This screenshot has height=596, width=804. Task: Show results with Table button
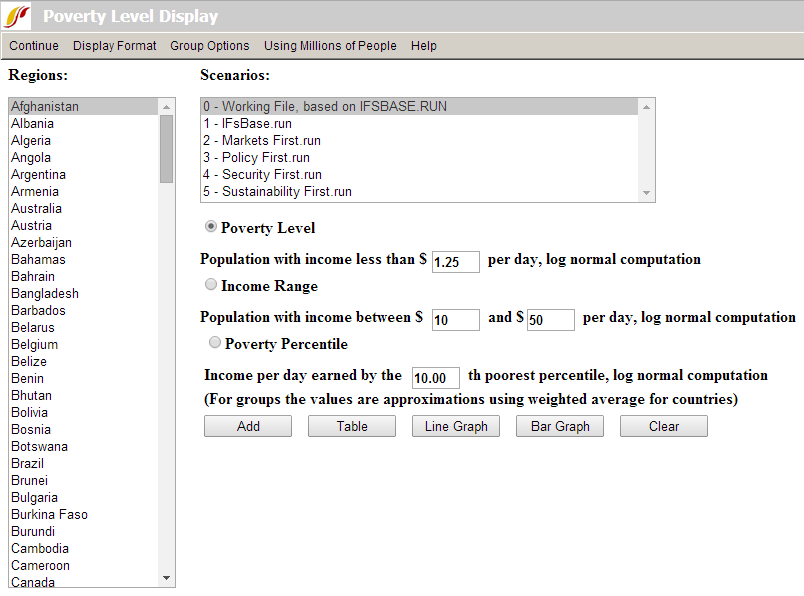coord(352,426)
